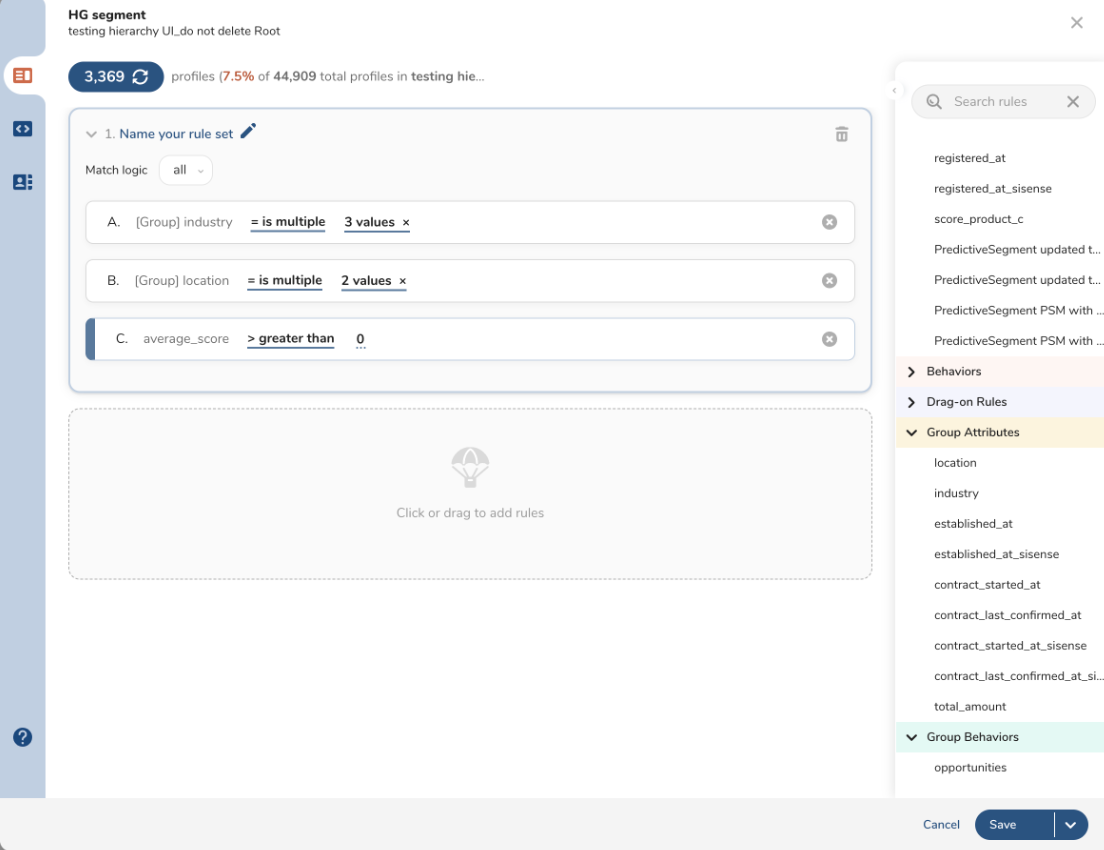Delete the rule set with trash icon
The height and width of the screenshot is (850, 1104).
[x=841, y=134]
